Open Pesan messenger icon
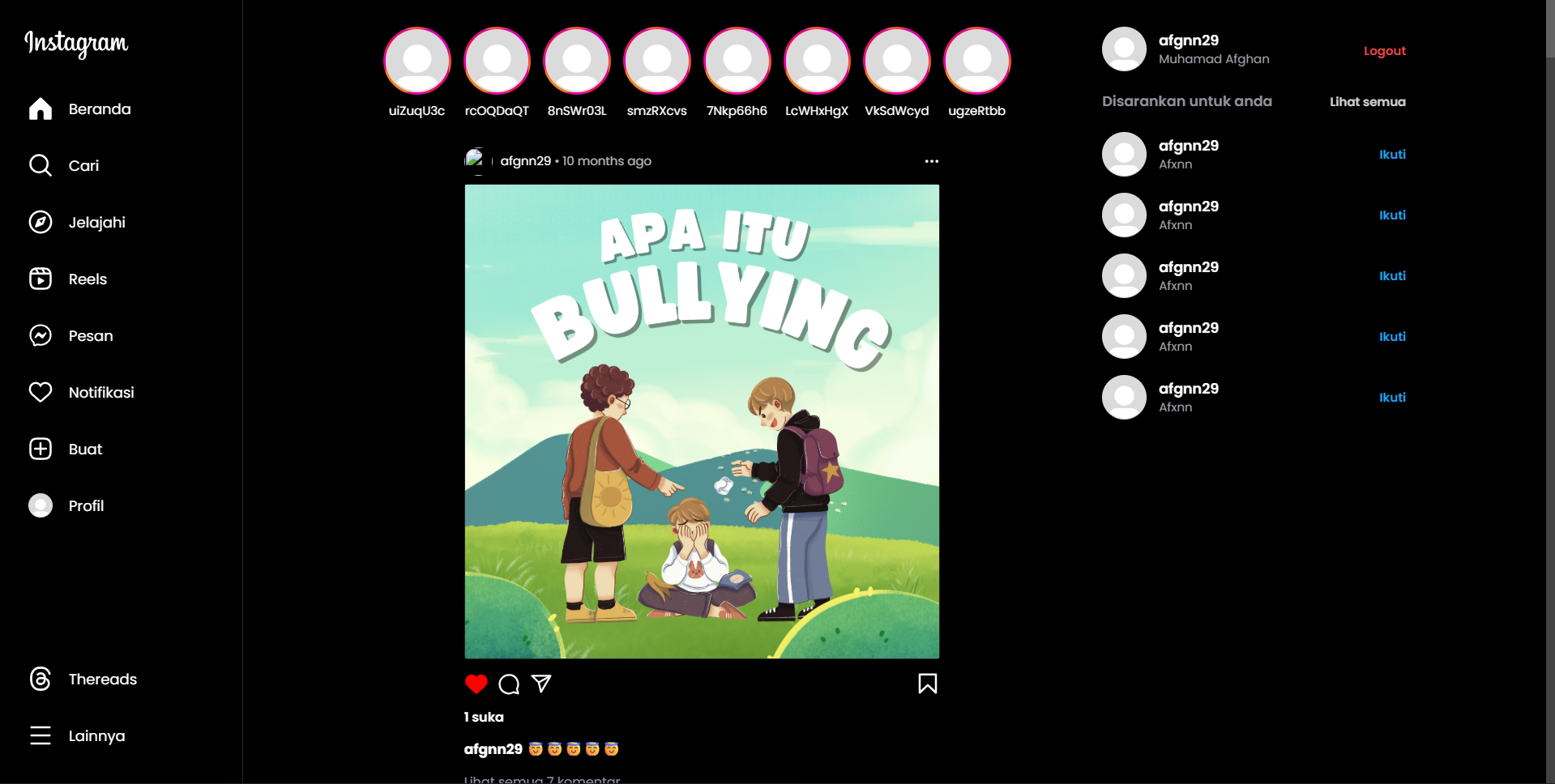The image size is (1555, 784). [x=41, y=335]
